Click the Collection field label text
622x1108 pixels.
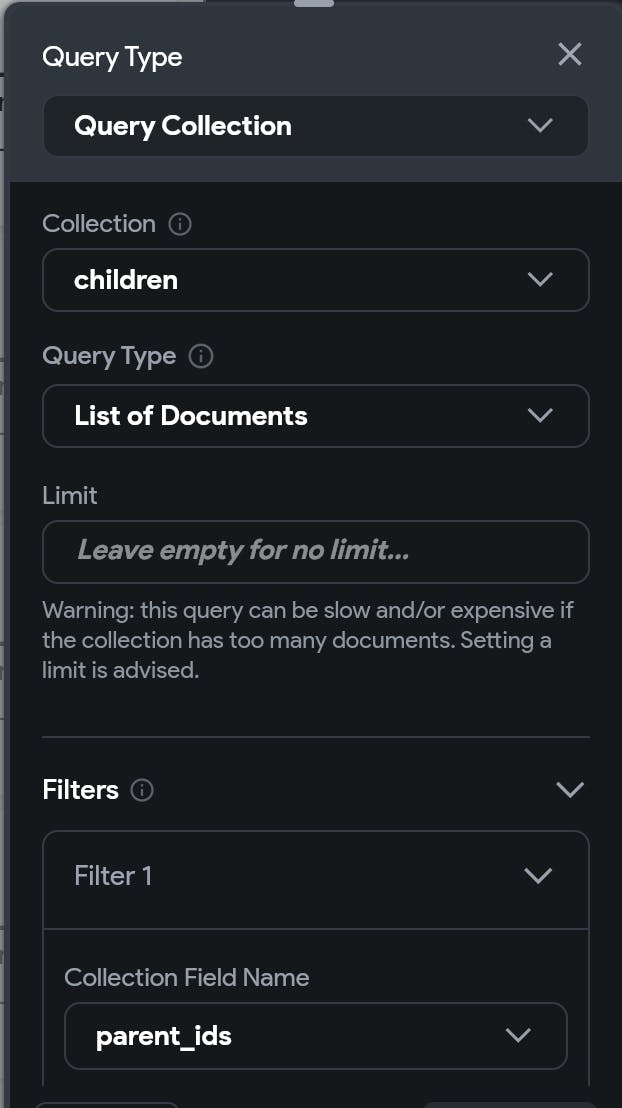tap(99, 224)
